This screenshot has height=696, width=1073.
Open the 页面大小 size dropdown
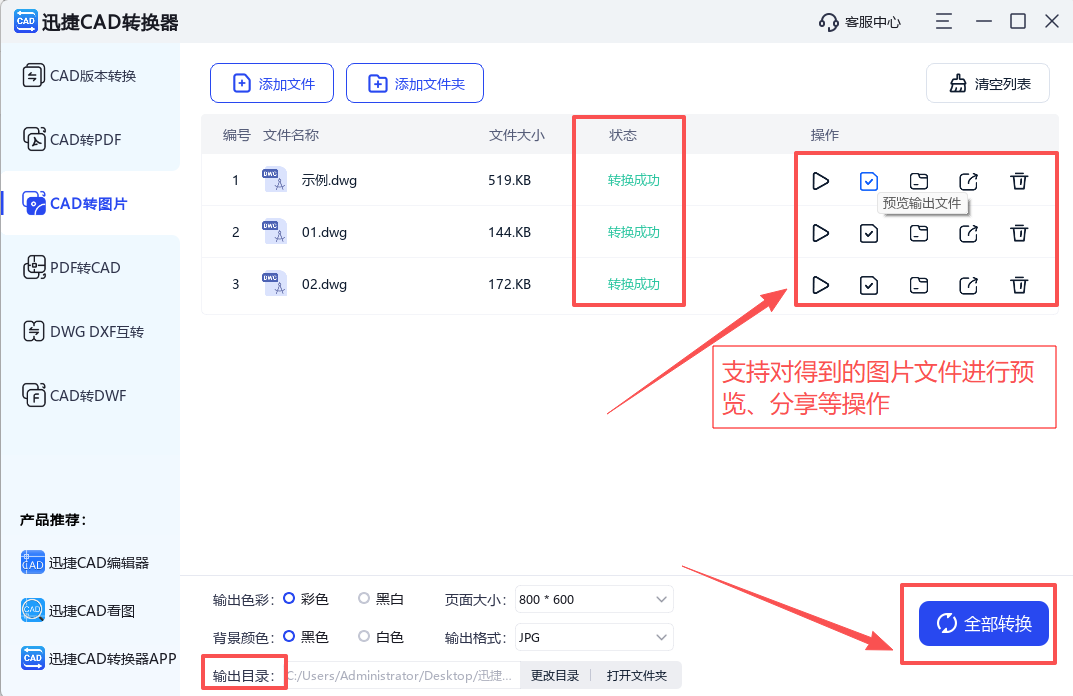pos(593,598)
